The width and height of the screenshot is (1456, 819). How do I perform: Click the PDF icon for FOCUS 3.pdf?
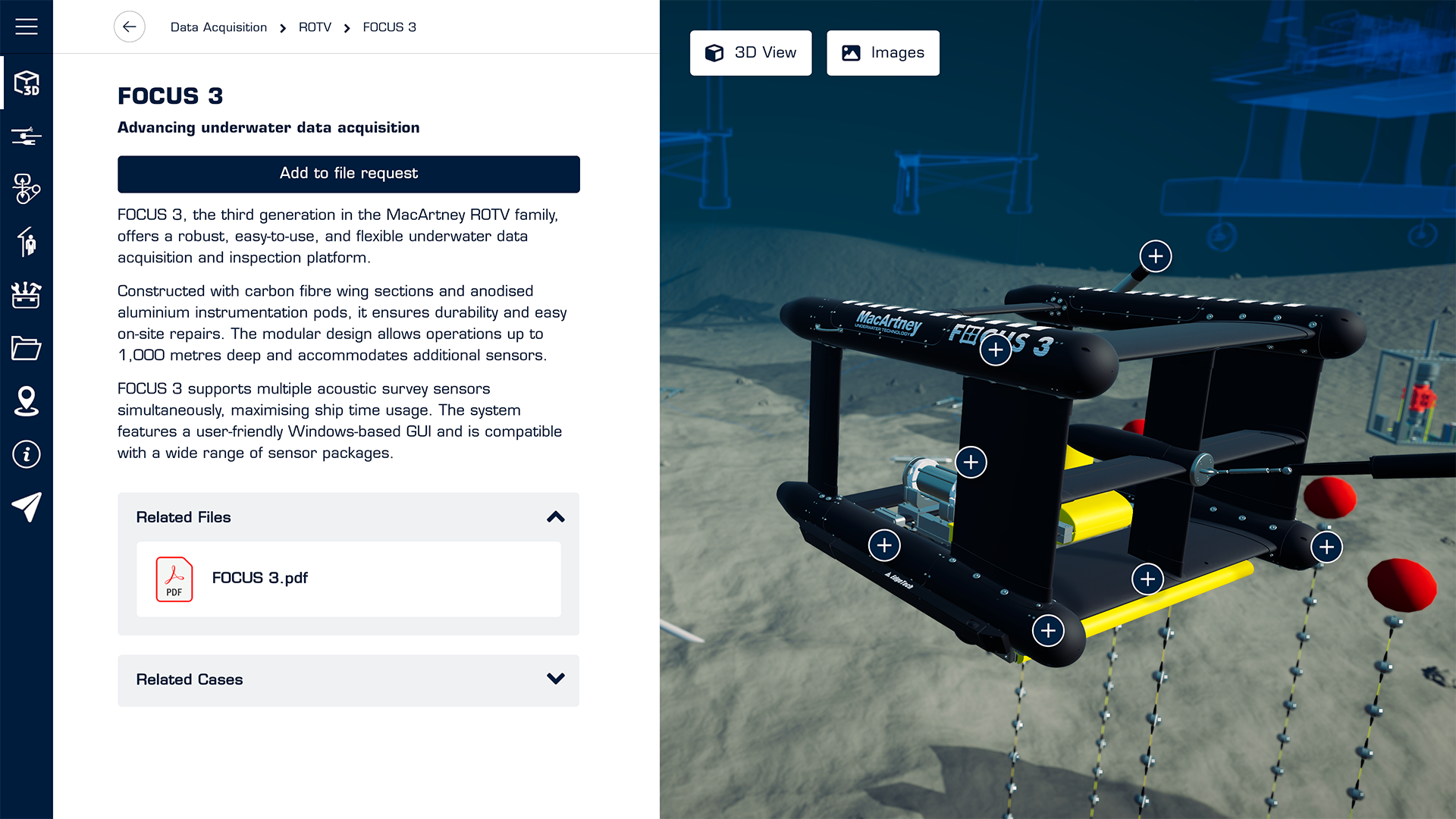pos(174,579)
